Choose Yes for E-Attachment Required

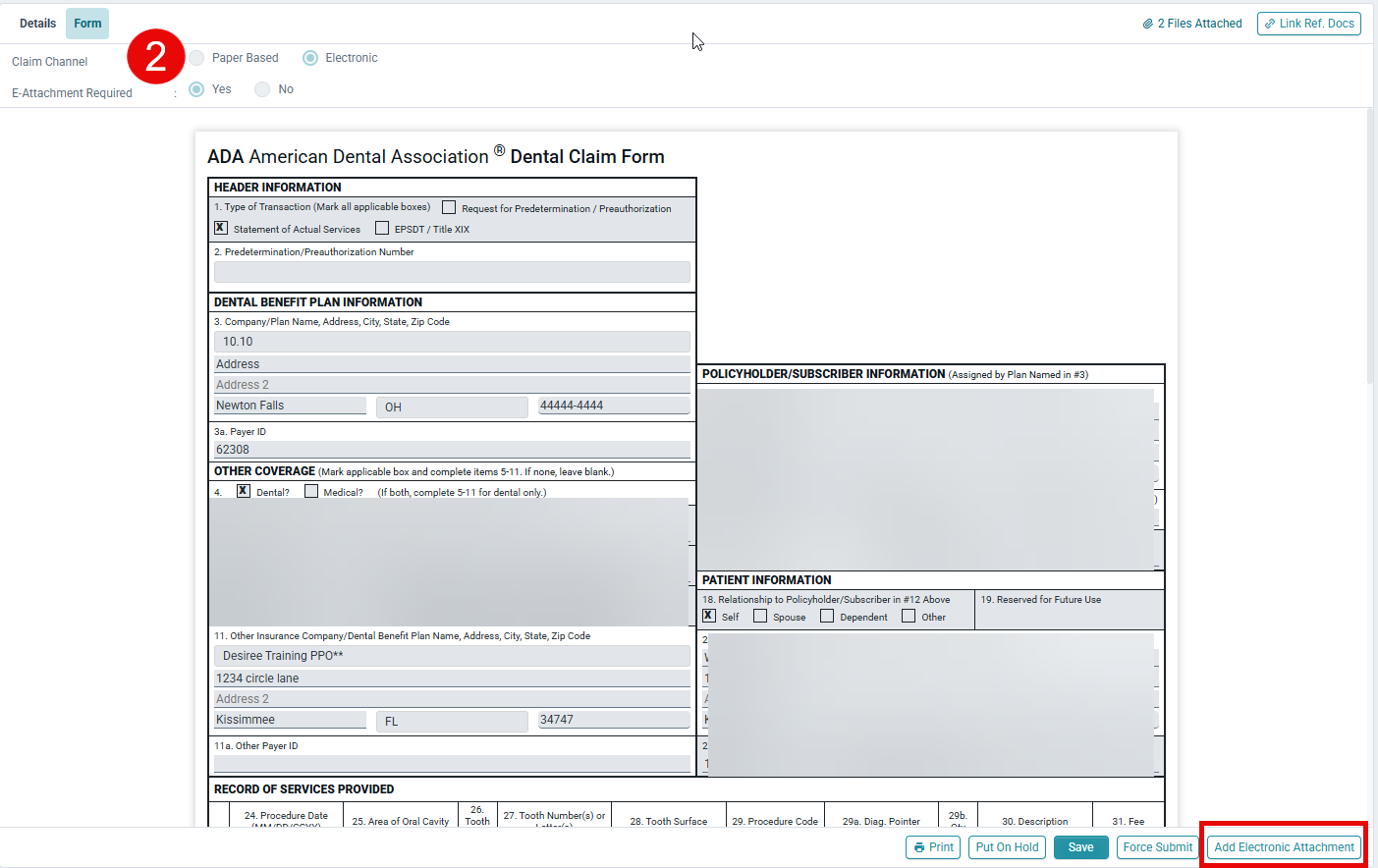196,89
